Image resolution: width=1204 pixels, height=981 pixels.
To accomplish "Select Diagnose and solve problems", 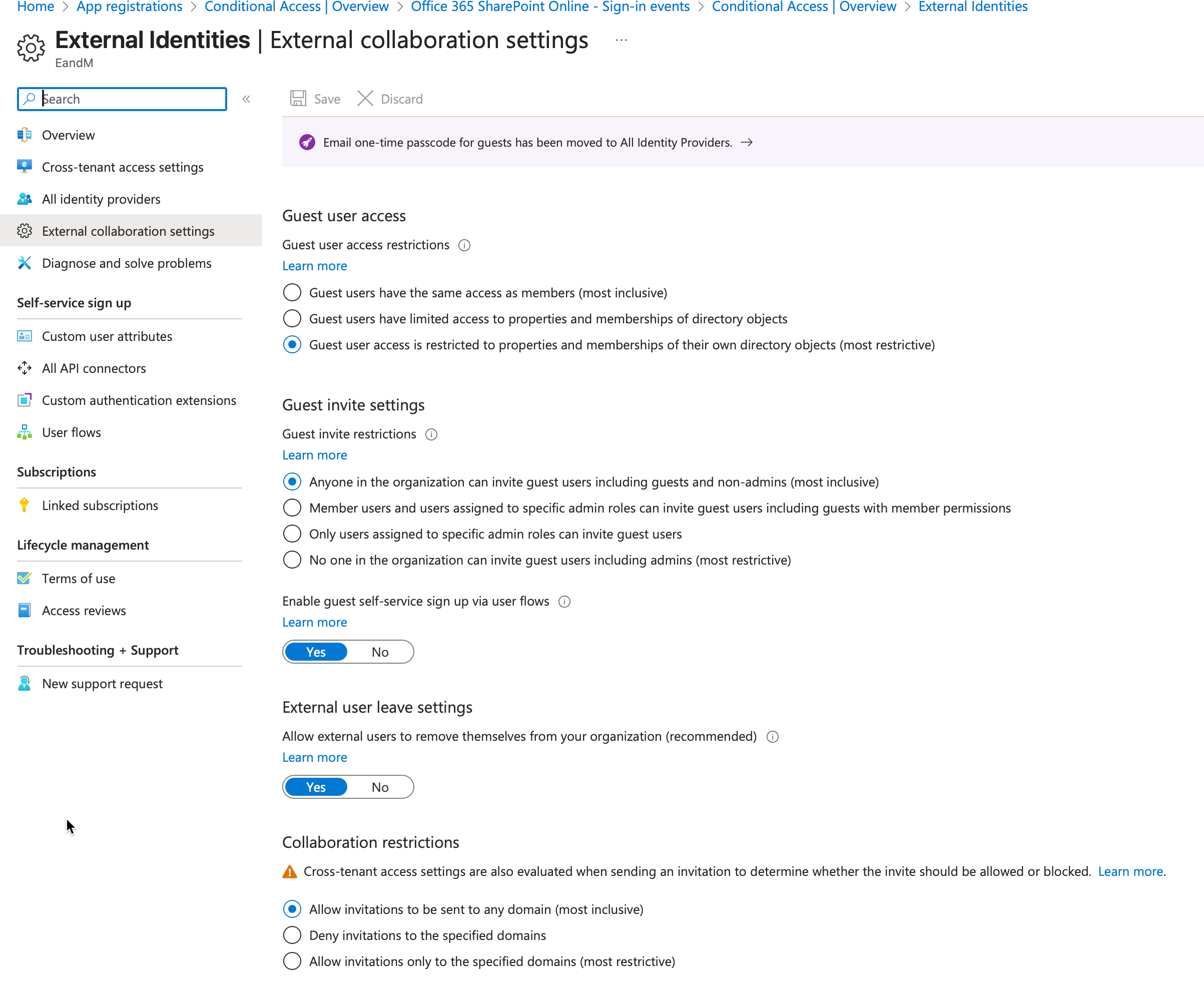I will pos(127,263).
